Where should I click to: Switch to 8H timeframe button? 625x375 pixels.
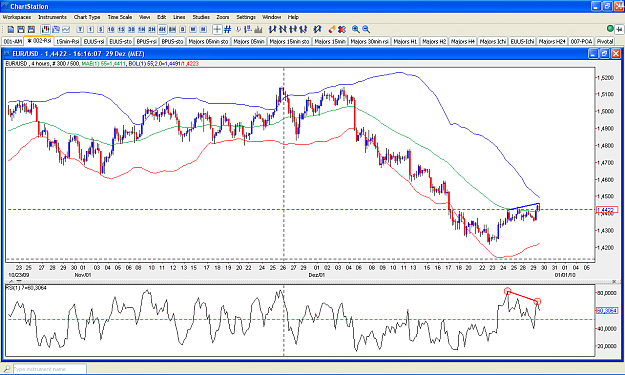173,29
